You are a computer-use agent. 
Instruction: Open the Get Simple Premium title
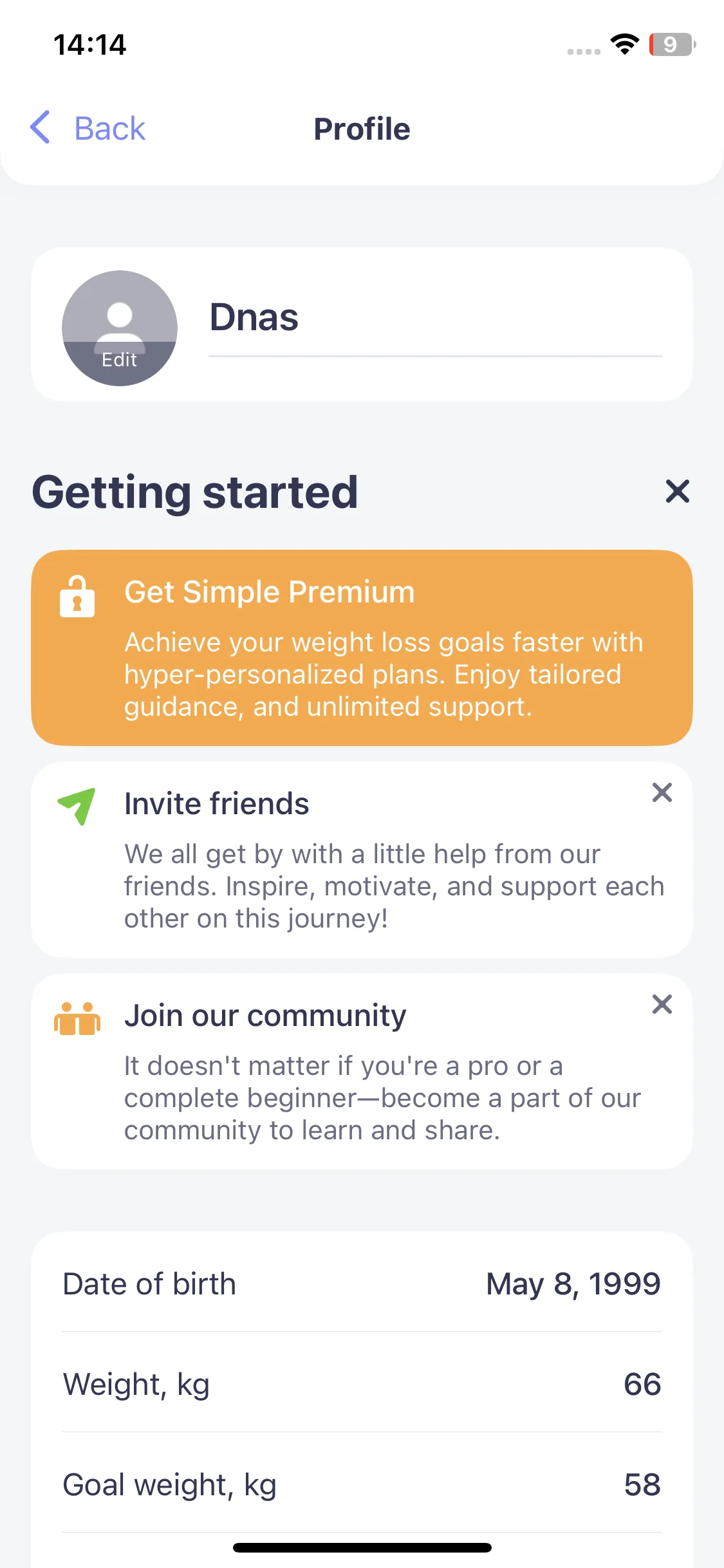[x=270, y=592]
